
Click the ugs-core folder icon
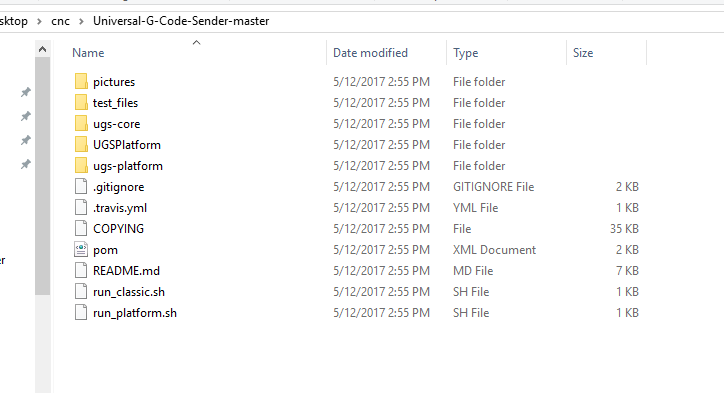[x=81, y=123]
